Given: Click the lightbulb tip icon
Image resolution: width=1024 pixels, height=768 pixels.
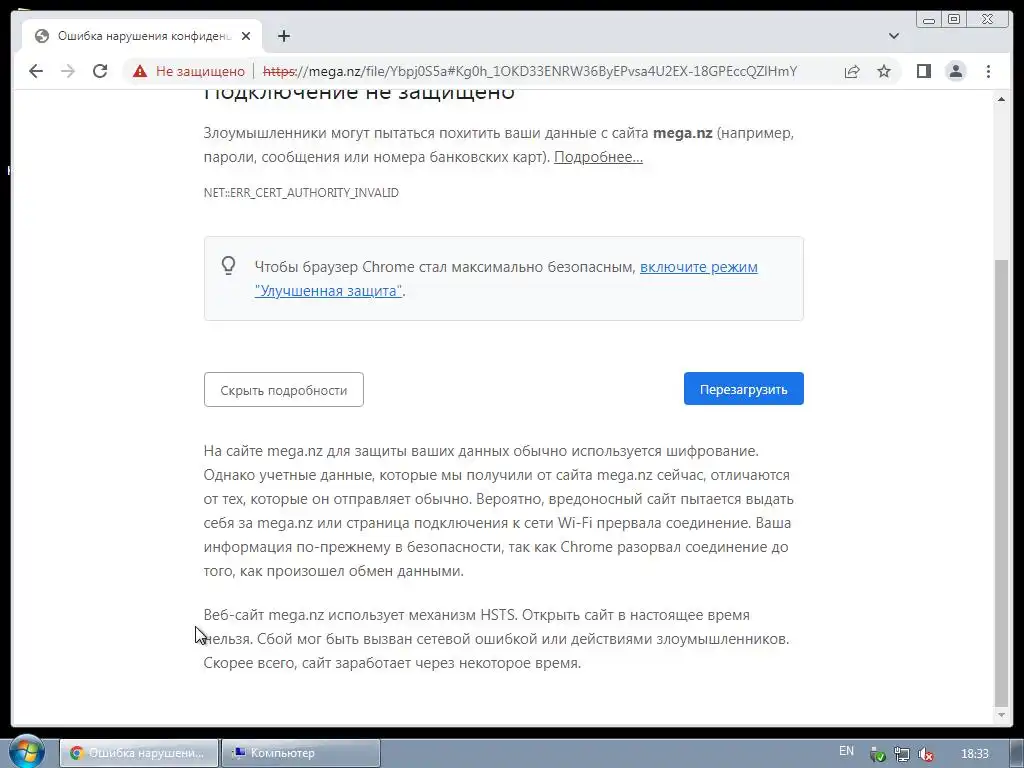Looking at the screenshot, I should [x=228, y=266].
